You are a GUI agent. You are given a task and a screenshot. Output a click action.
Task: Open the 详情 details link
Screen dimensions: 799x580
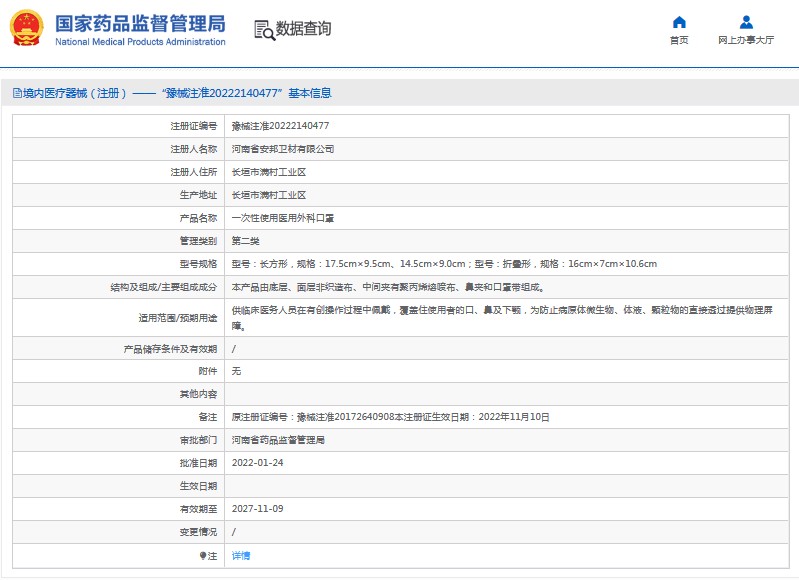(241, 555)
